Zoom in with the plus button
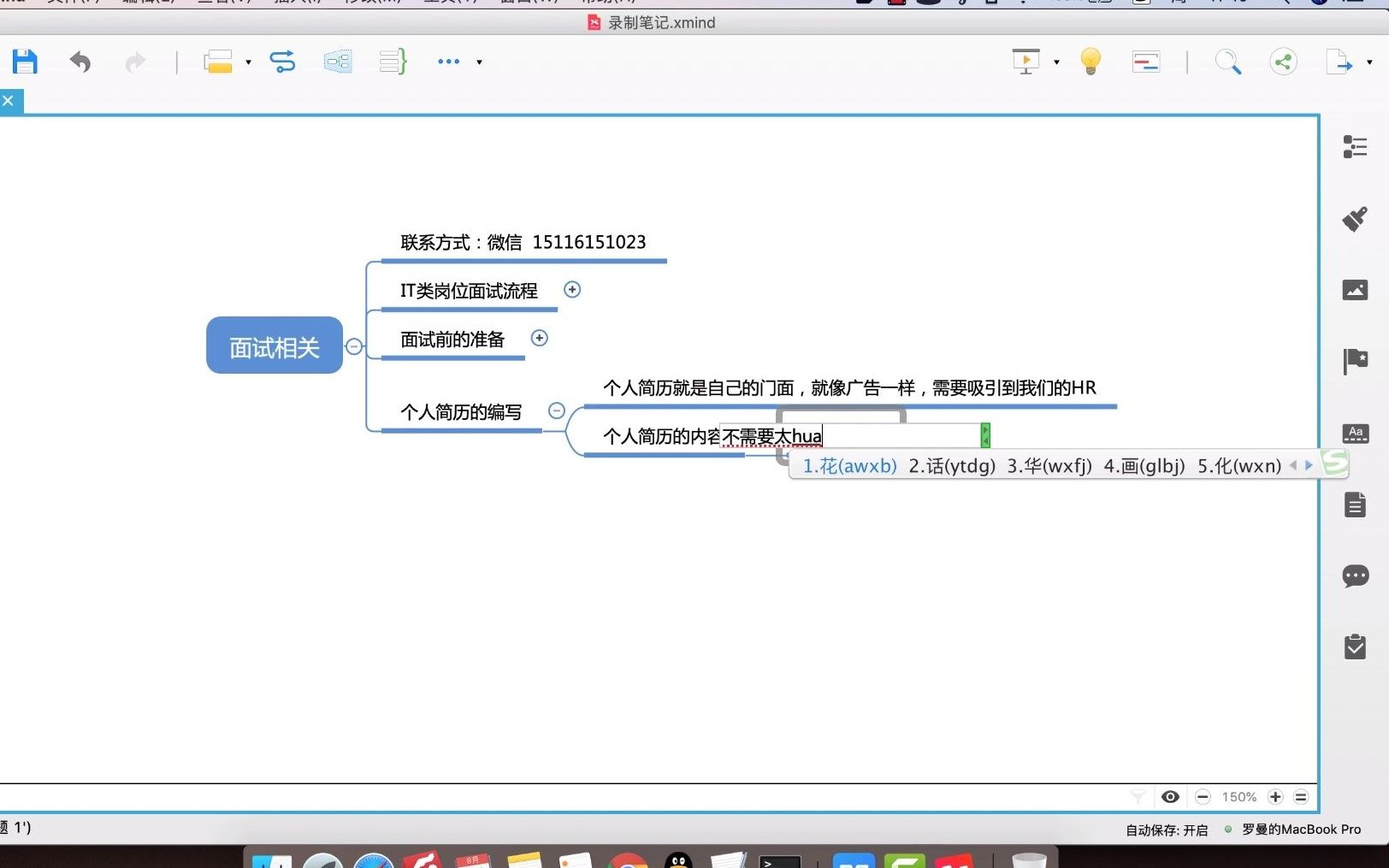 coord(1275,797)
